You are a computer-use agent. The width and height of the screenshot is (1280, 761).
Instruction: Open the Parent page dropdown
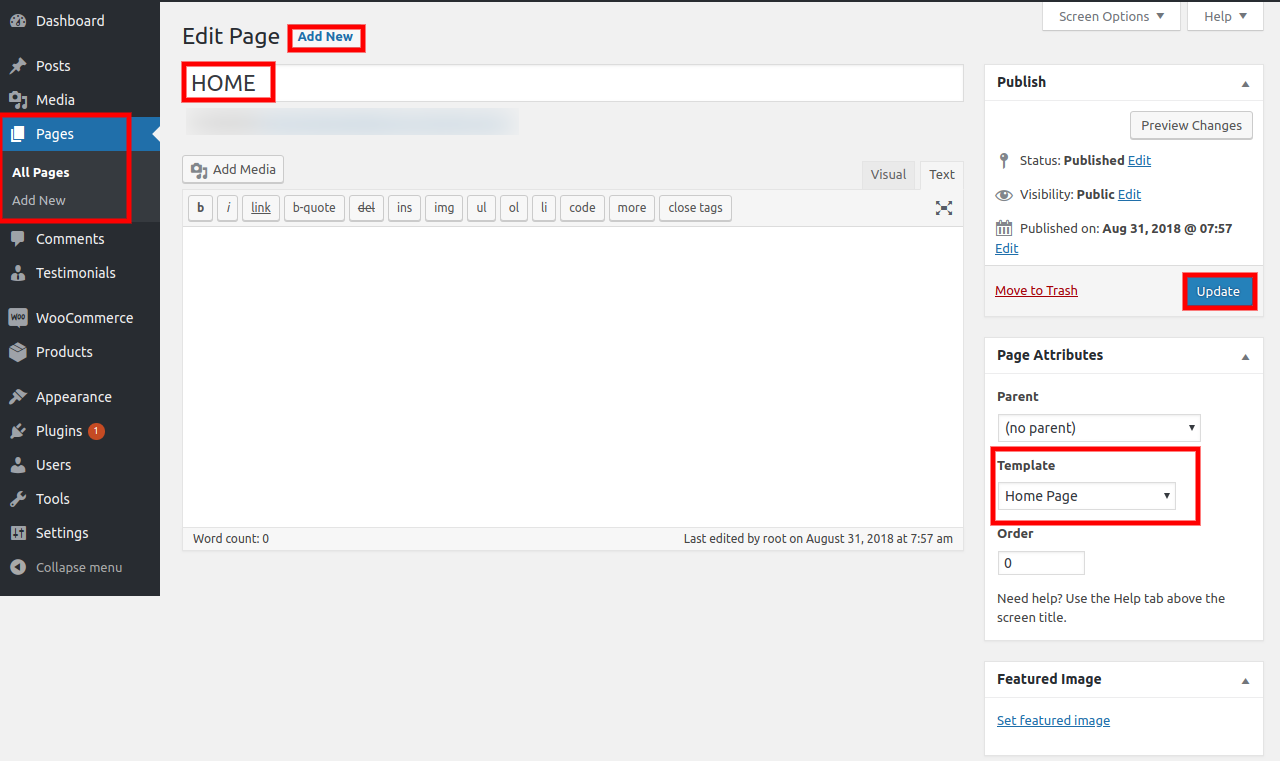[1099, 428]
